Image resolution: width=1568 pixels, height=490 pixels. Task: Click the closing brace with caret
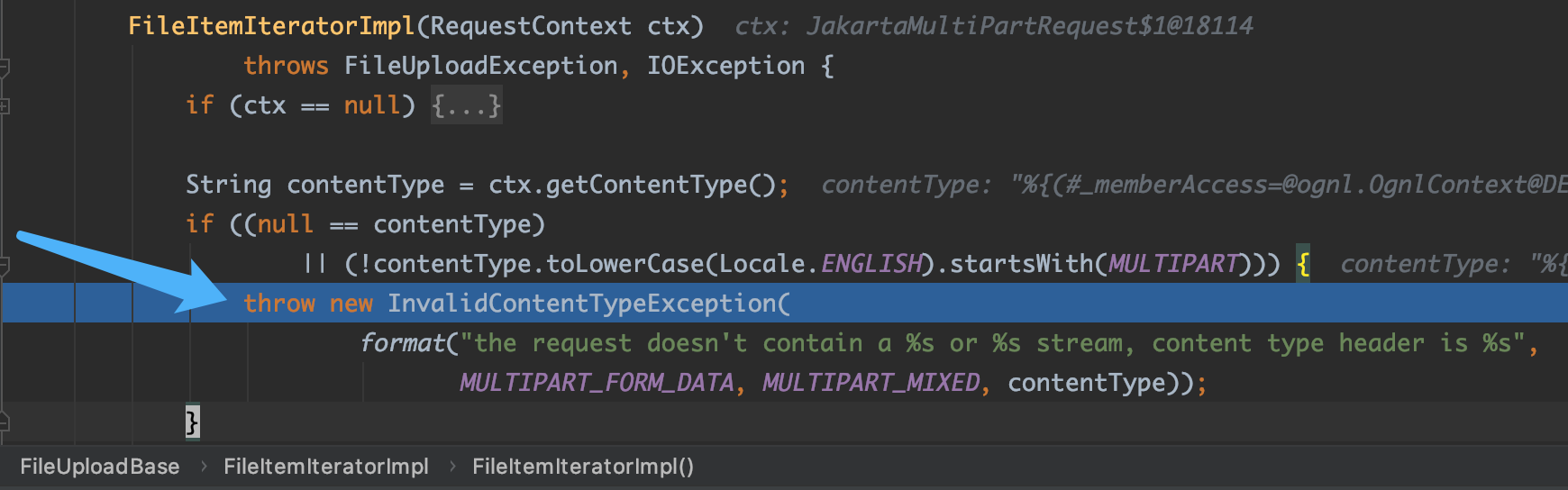coord(192,422)
